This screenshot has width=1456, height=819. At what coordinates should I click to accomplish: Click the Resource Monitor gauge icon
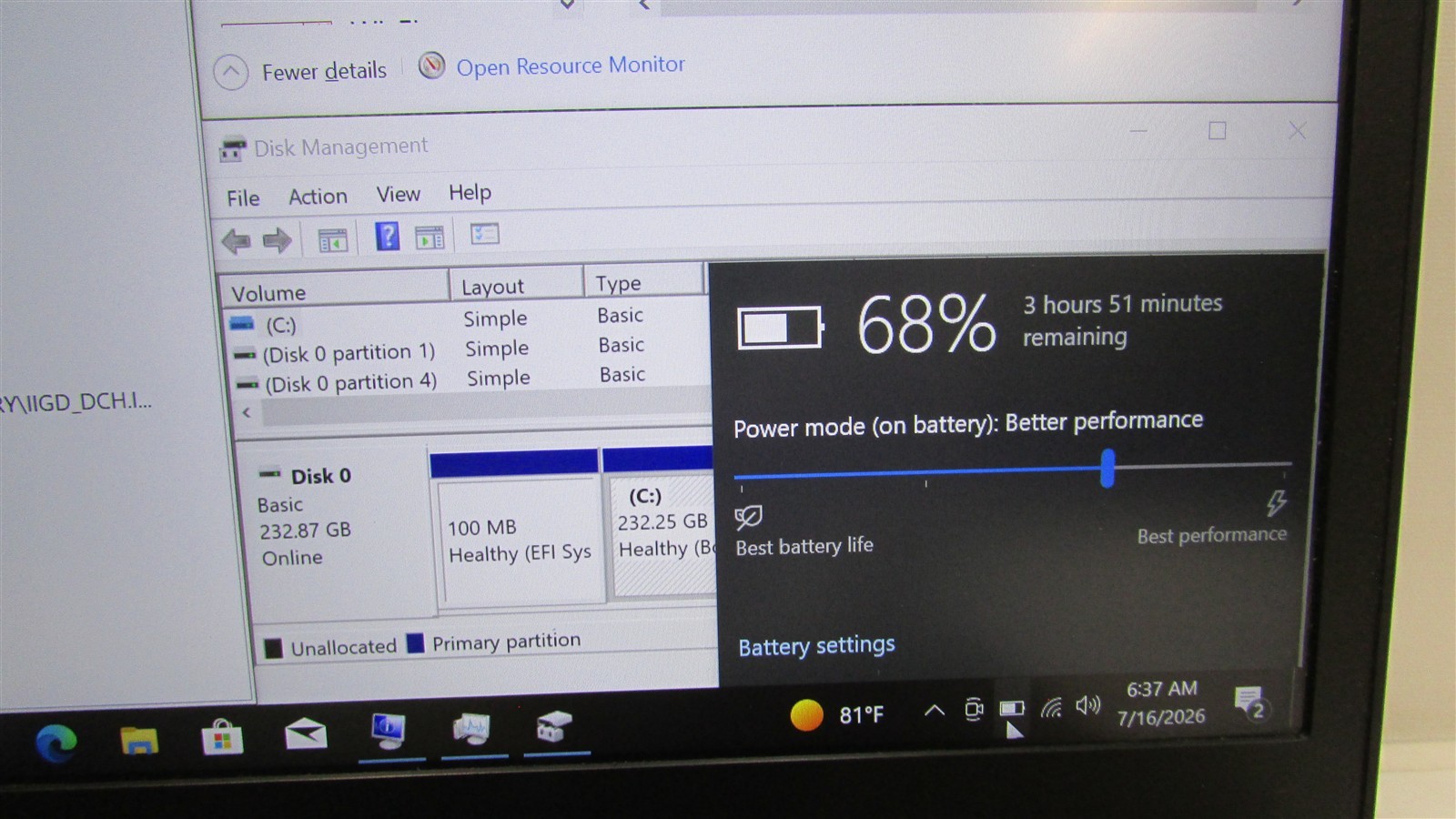(431, 66)
